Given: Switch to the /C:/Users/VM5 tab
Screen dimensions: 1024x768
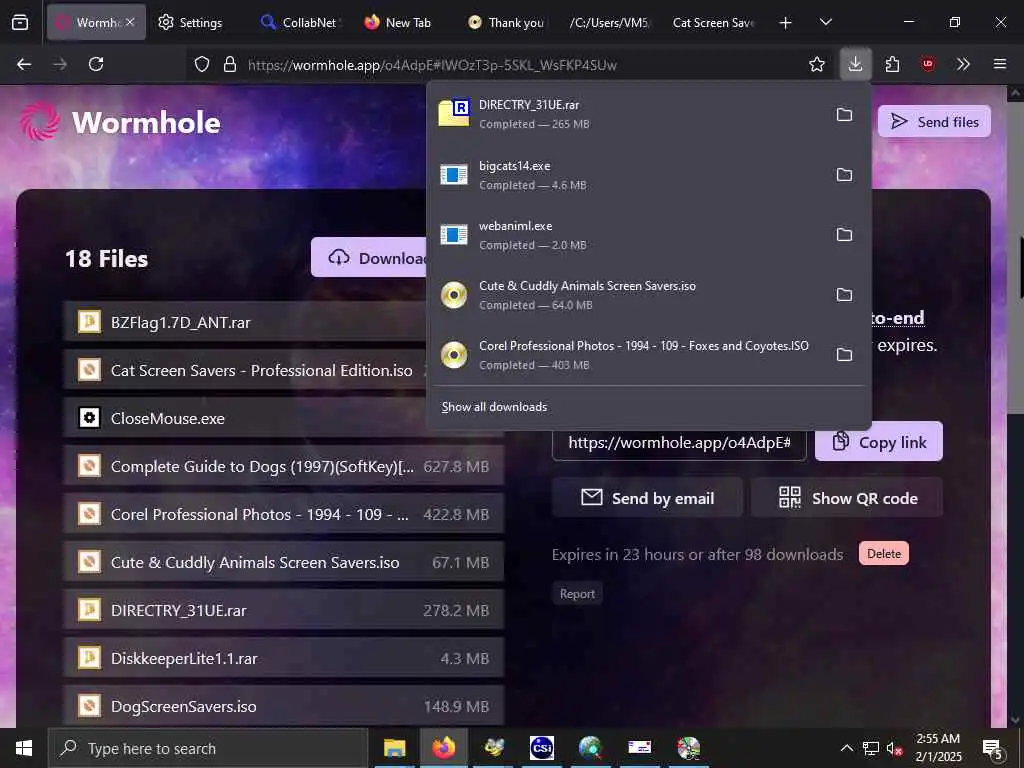Looking at the screenshot, I should [609, 22].
